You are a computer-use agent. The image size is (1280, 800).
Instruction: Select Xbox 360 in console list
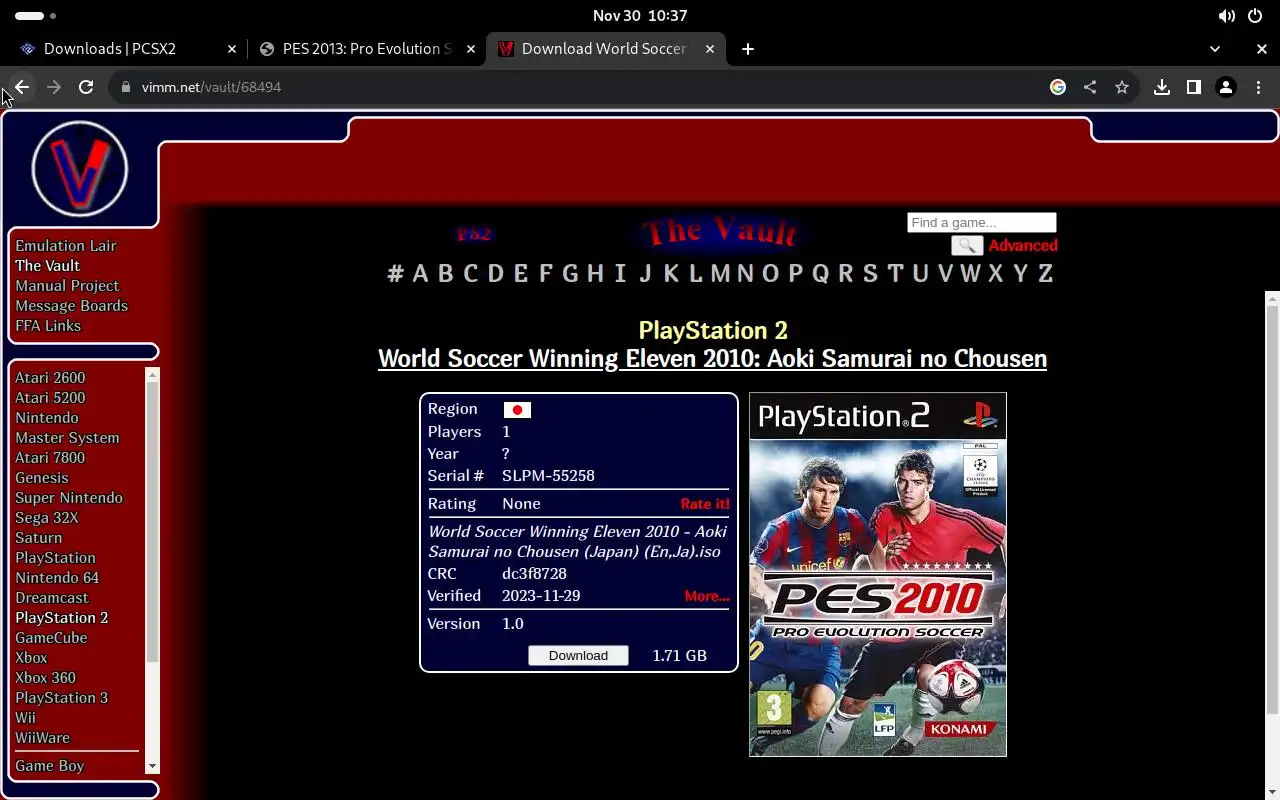pyautogui.click(x=45, y=678)
